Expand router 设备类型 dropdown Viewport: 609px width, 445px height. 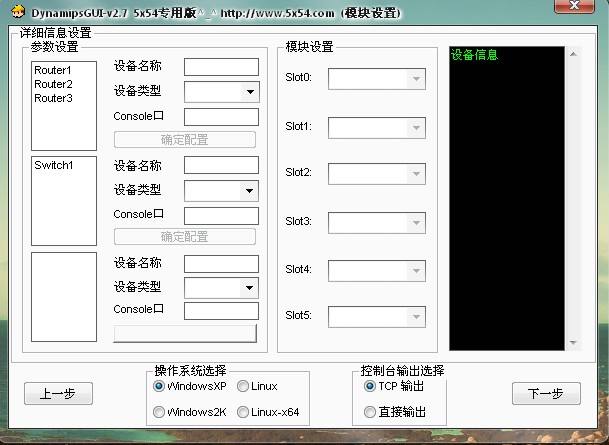[x=250, y=92]
